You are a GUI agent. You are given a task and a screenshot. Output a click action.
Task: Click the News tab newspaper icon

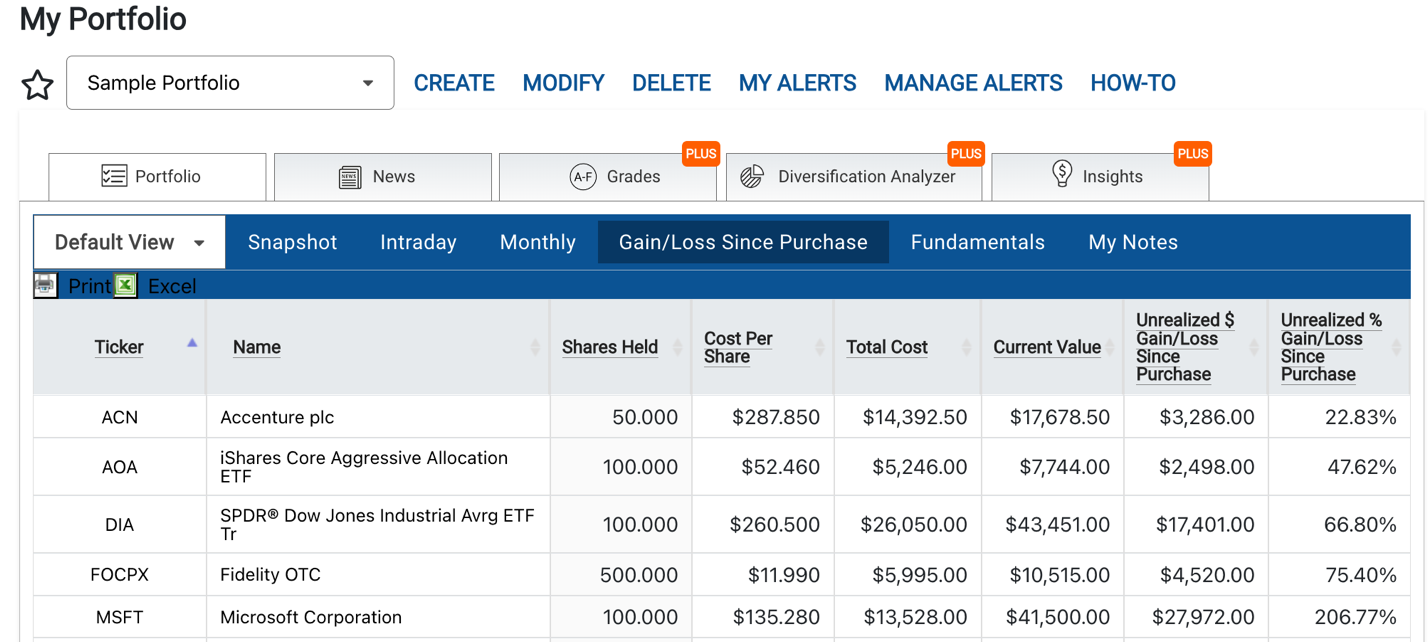coord(350,177)
